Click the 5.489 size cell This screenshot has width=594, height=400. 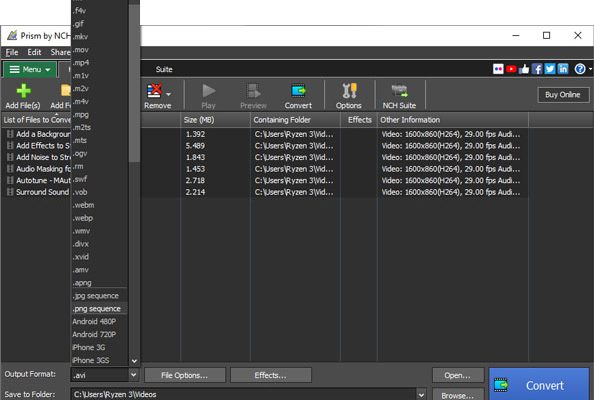pyautogui.click(x=195, y=146)
